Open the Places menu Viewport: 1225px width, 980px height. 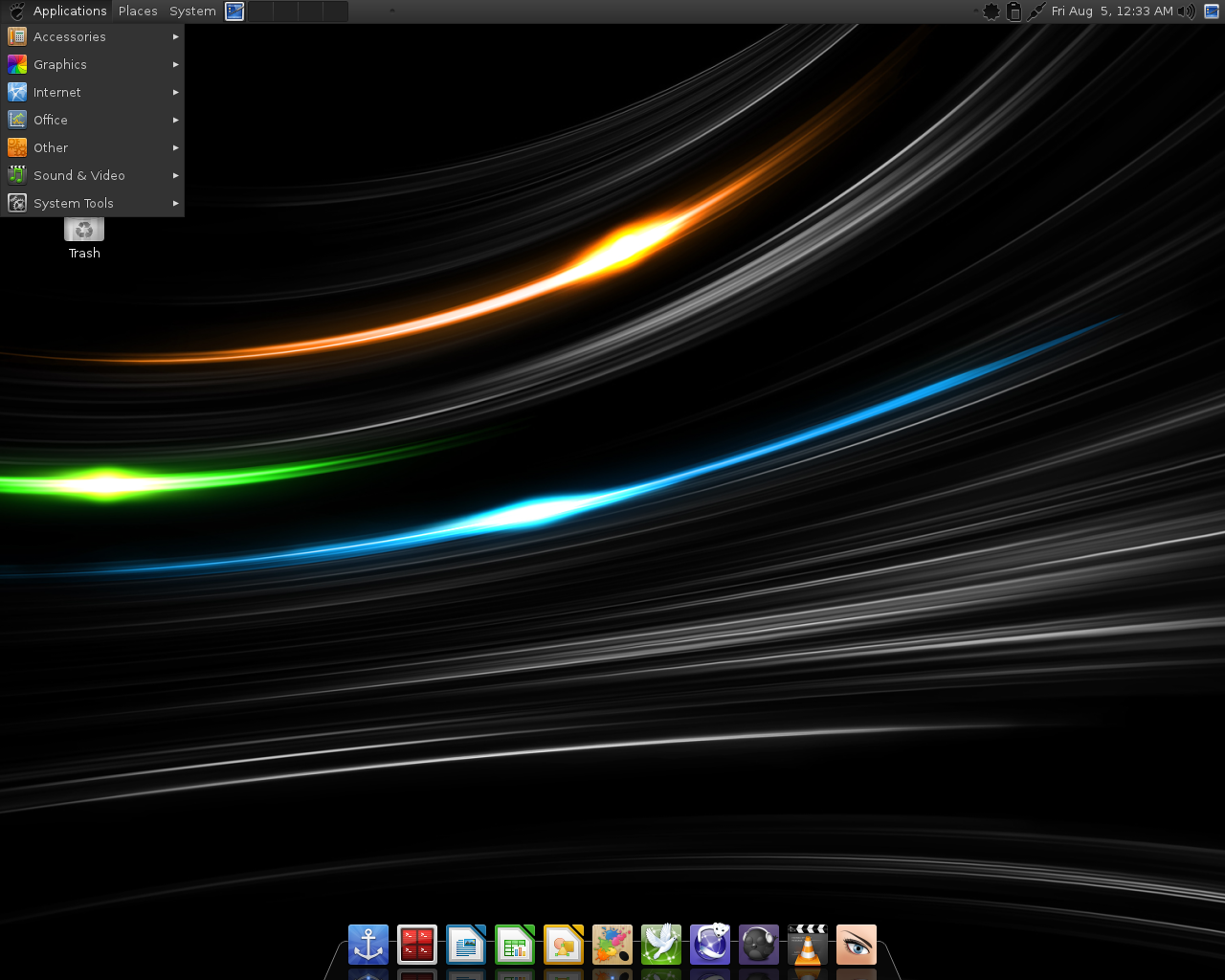(x=138, y=11)
